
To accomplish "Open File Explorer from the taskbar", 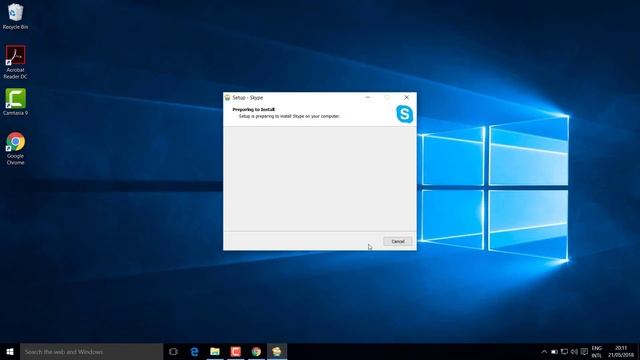I will 215,351.
